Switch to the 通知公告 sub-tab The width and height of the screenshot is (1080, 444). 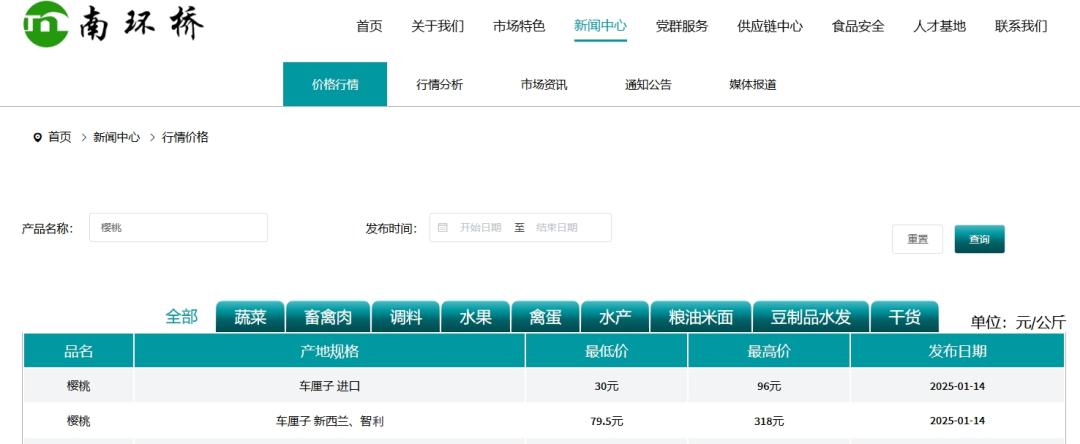[648, 85]
